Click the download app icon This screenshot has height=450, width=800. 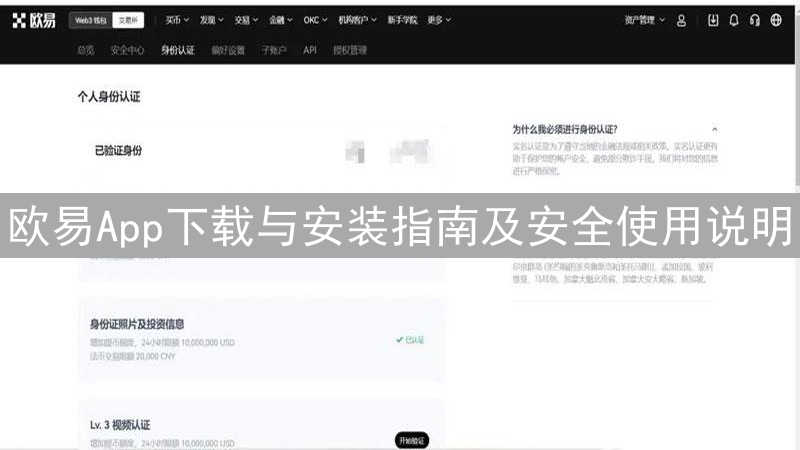713,20
